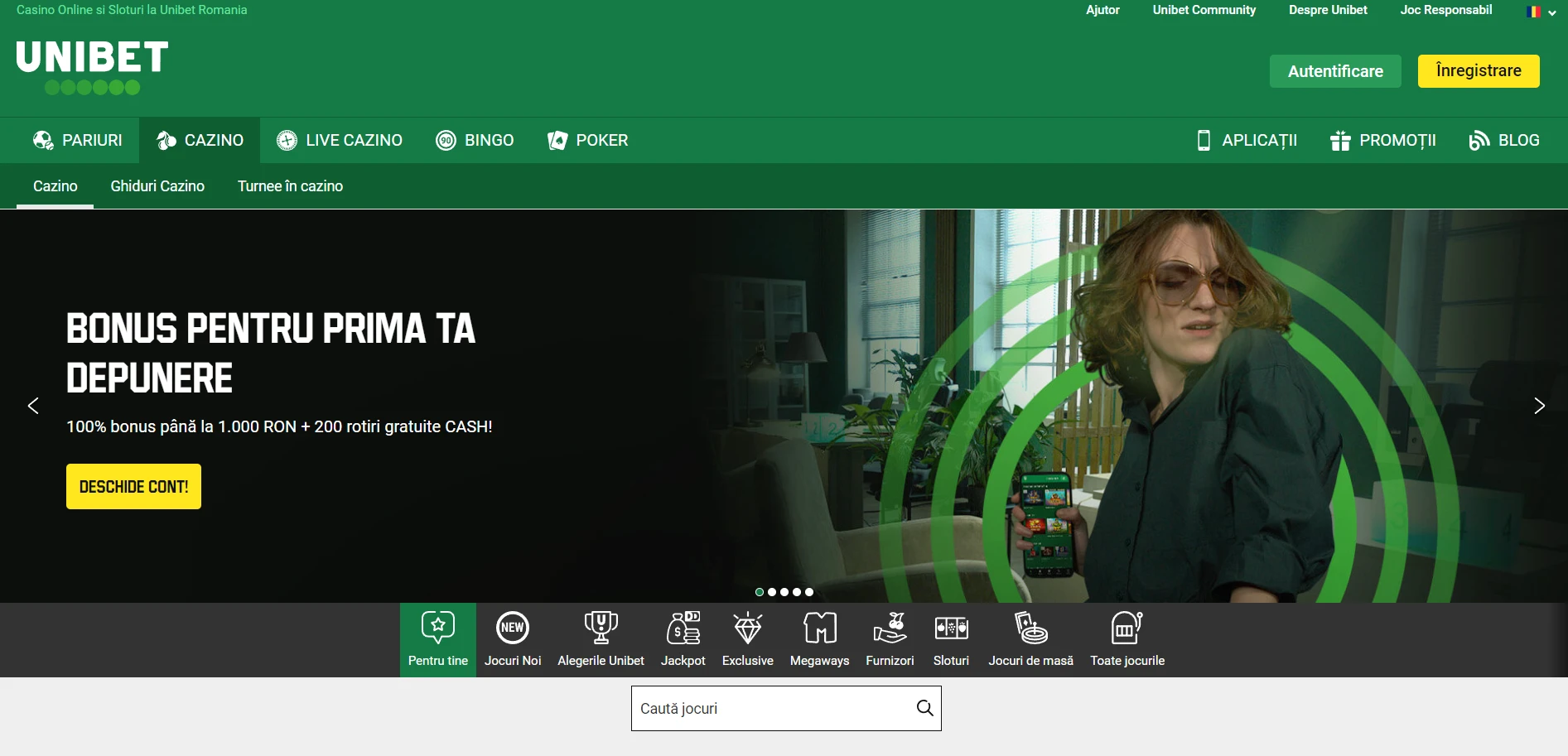
Task: Click the Deschide cont! banner button
Action: point(133,486)
